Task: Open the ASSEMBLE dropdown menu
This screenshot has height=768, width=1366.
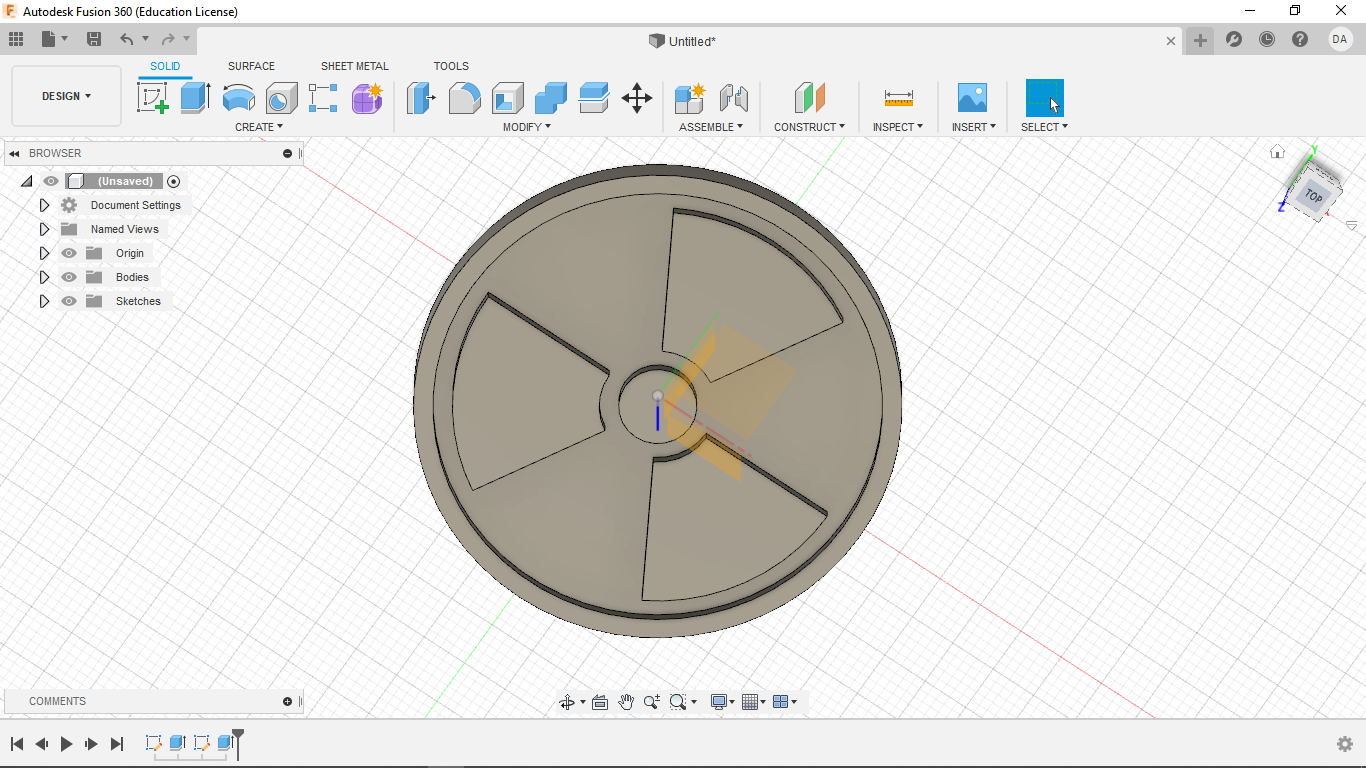Action: (x=711, y=127)
